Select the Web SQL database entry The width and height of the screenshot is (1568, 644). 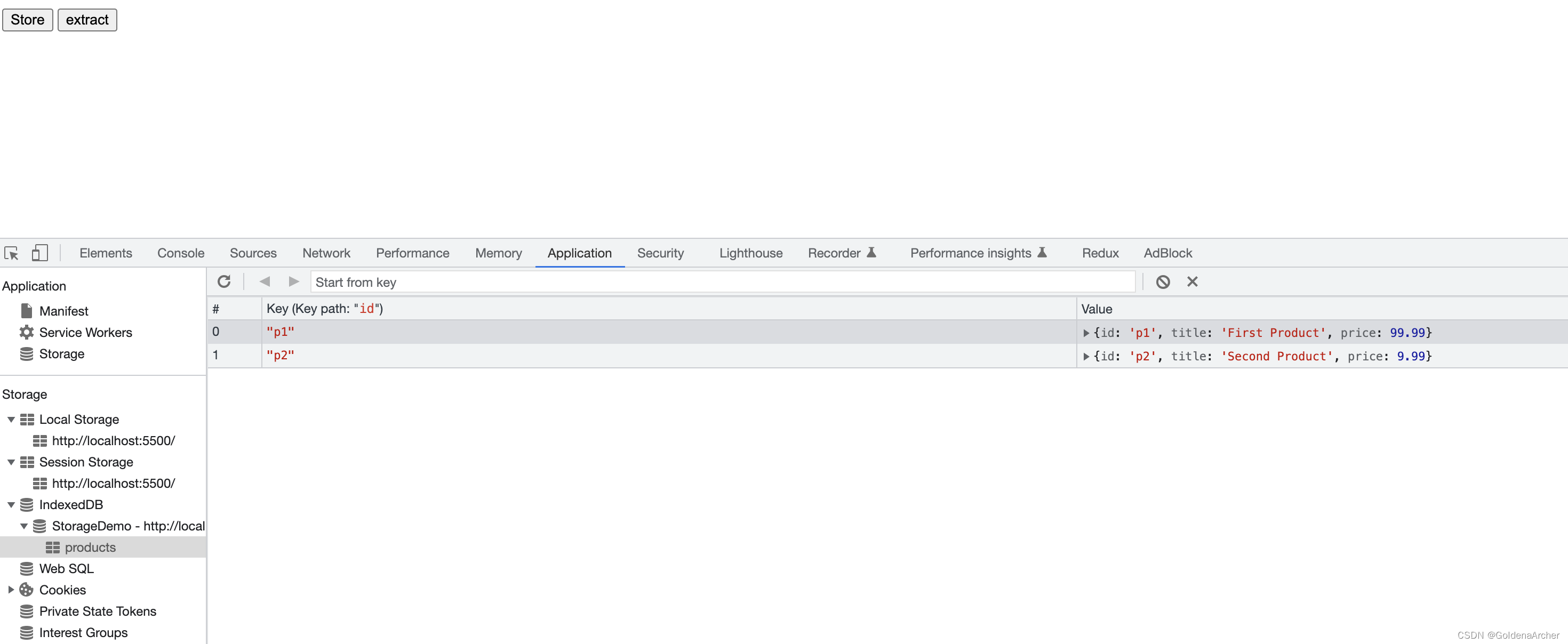tap(66, 568)
